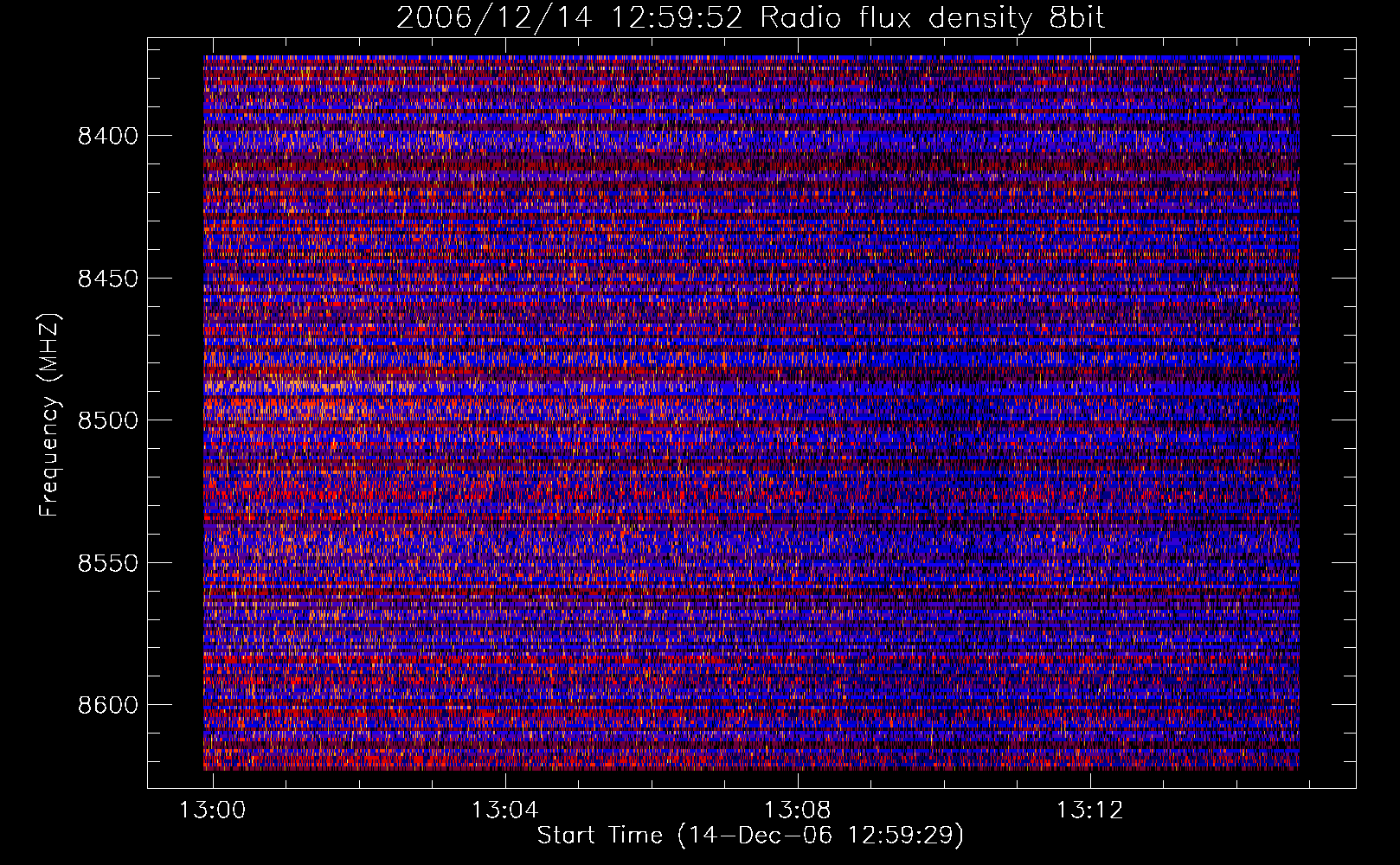The height and width of the screenshot is (865, 1400).
Task: Click the 13:04 time axis label
Action: click(504, 811)
